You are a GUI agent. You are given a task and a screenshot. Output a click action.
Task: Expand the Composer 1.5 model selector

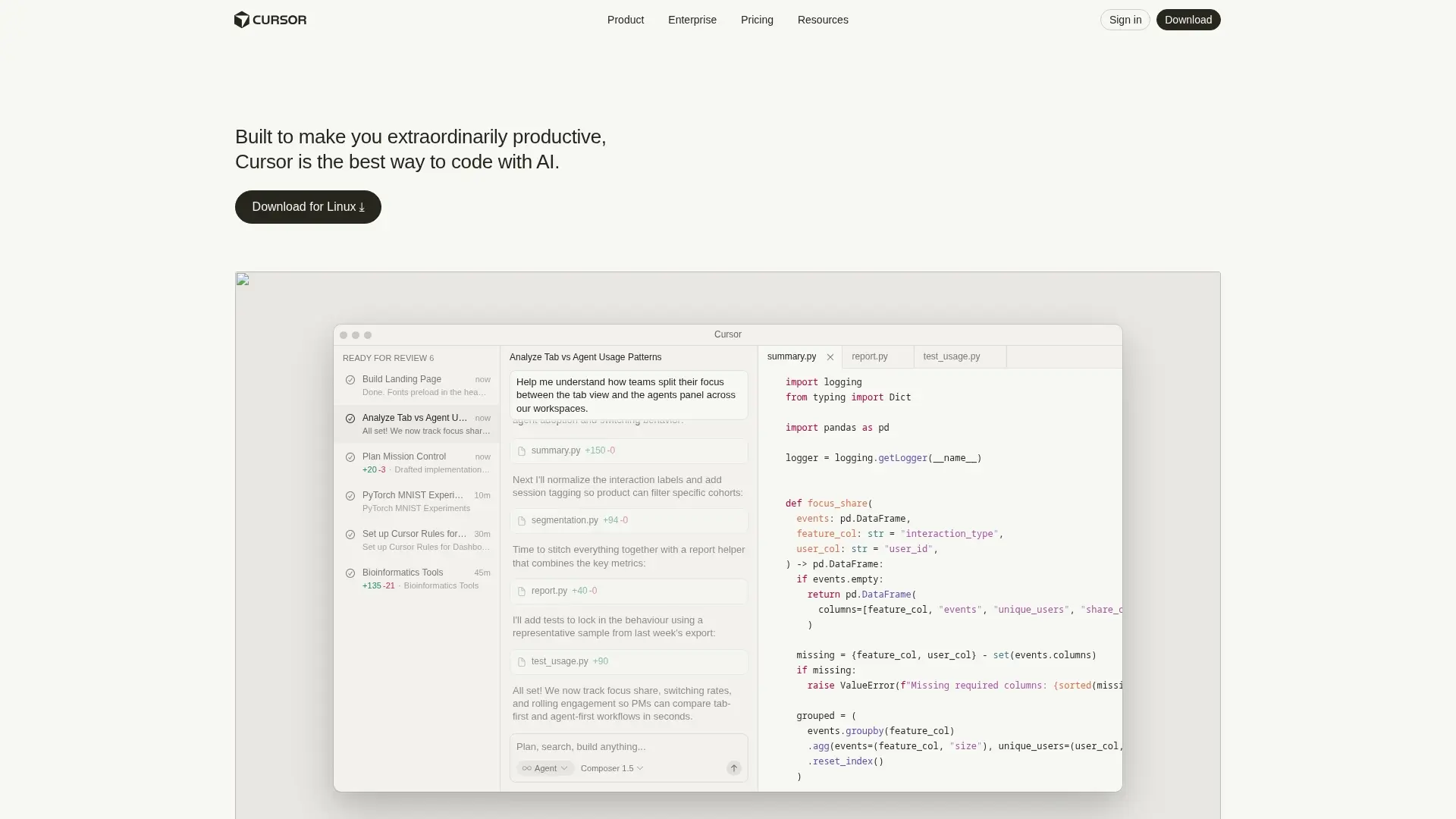pyautogui.click(x=612, y=768)
